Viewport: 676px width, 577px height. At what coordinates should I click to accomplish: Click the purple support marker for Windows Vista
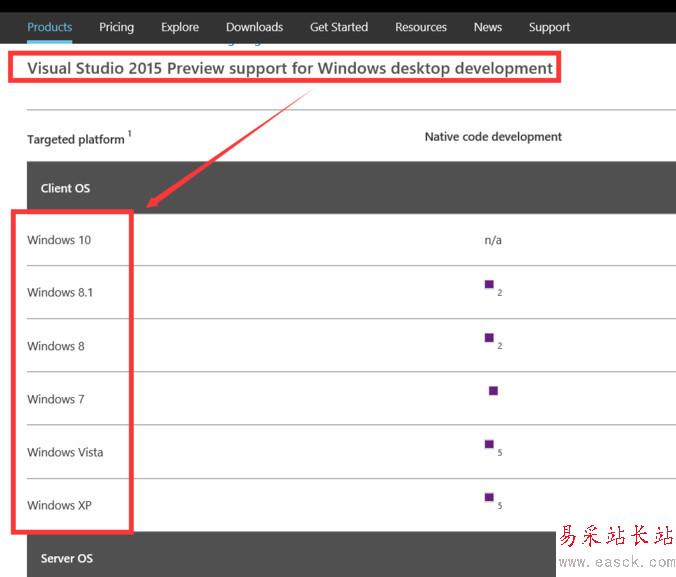[489, 444]
